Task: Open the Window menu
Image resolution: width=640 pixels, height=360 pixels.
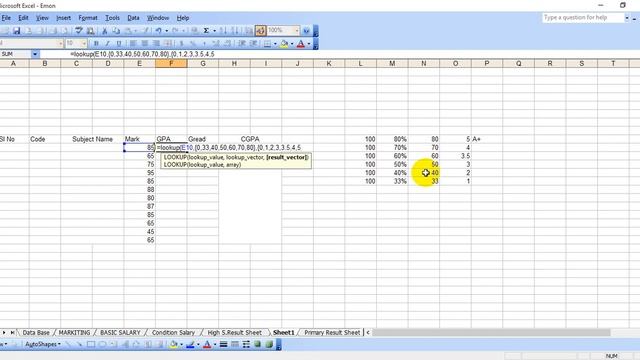Action: [158, 18]
